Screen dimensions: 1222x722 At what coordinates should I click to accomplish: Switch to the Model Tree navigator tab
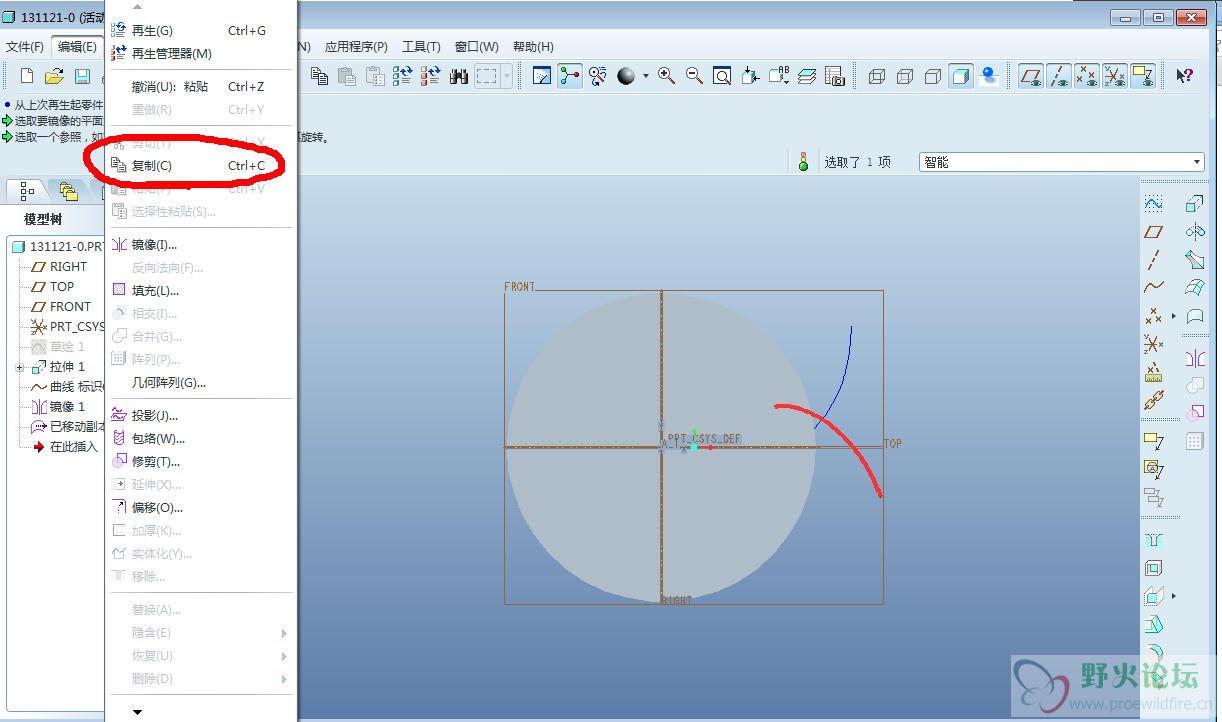[x=27, y=190]
